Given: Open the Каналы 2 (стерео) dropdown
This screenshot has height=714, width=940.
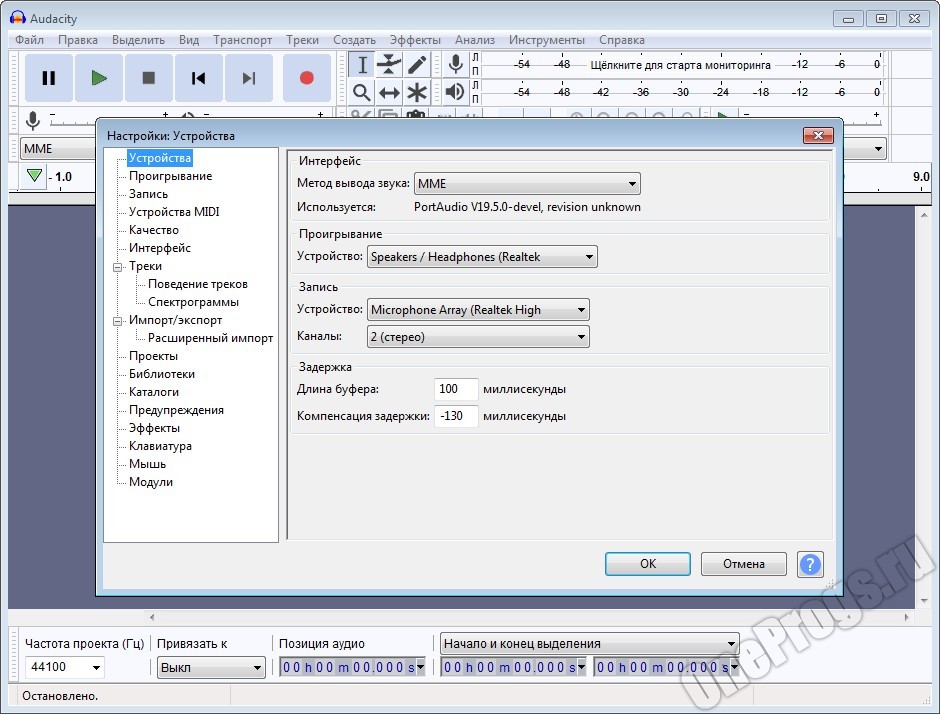Looking at the screenshot, I should tap(478, 337).
